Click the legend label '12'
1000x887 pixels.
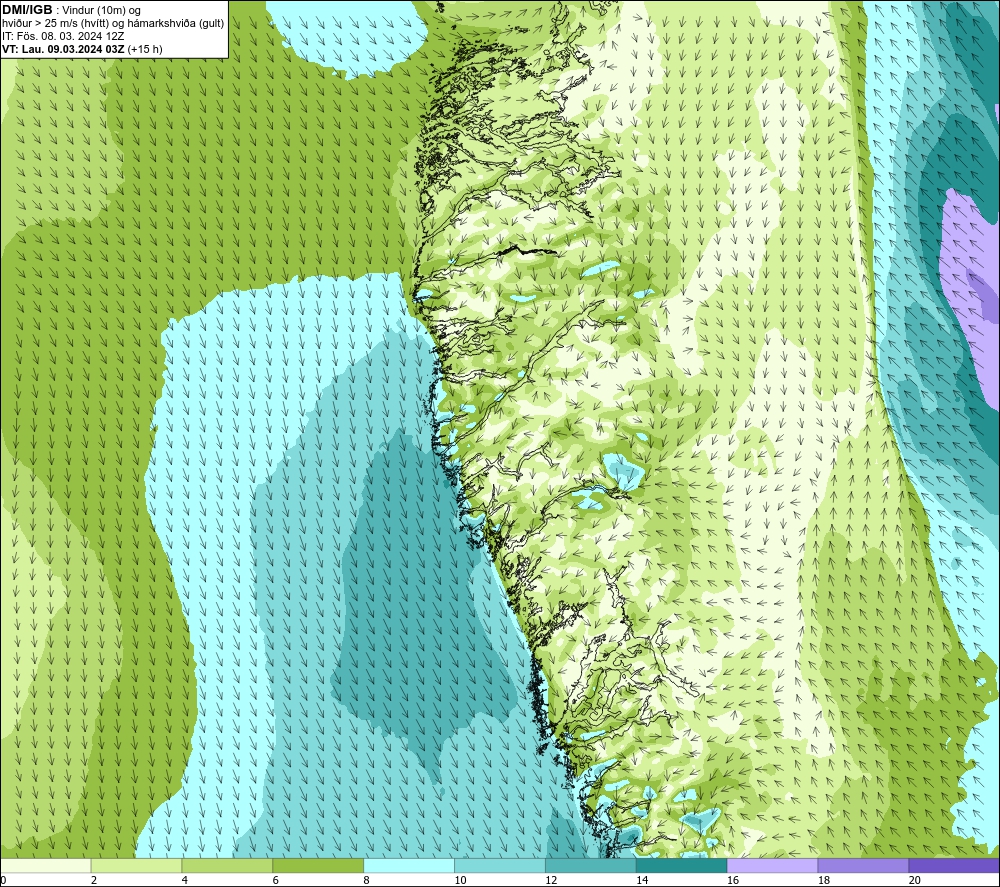tap(551, 880)
